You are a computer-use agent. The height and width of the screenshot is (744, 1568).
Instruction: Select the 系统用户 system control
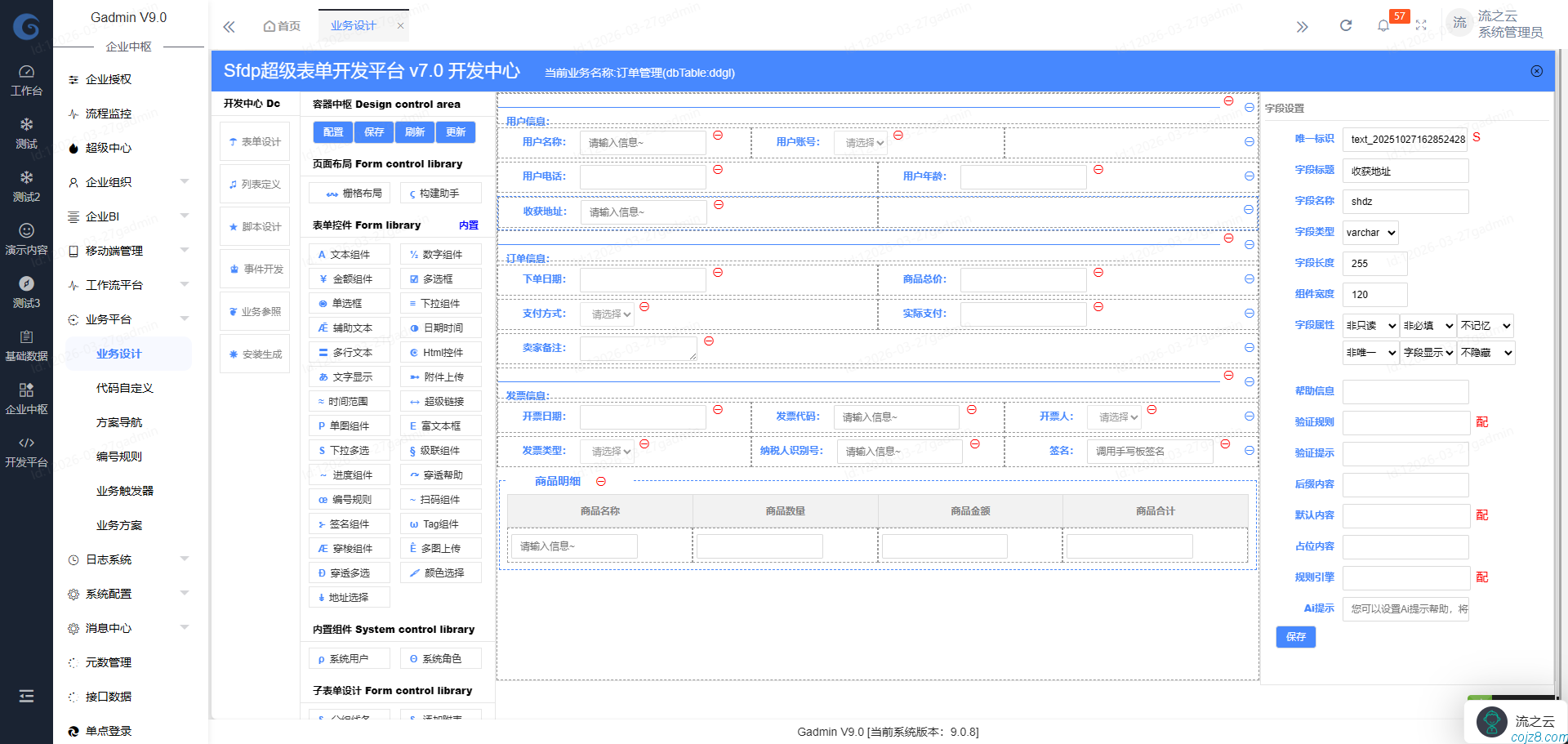click(349, 657)
